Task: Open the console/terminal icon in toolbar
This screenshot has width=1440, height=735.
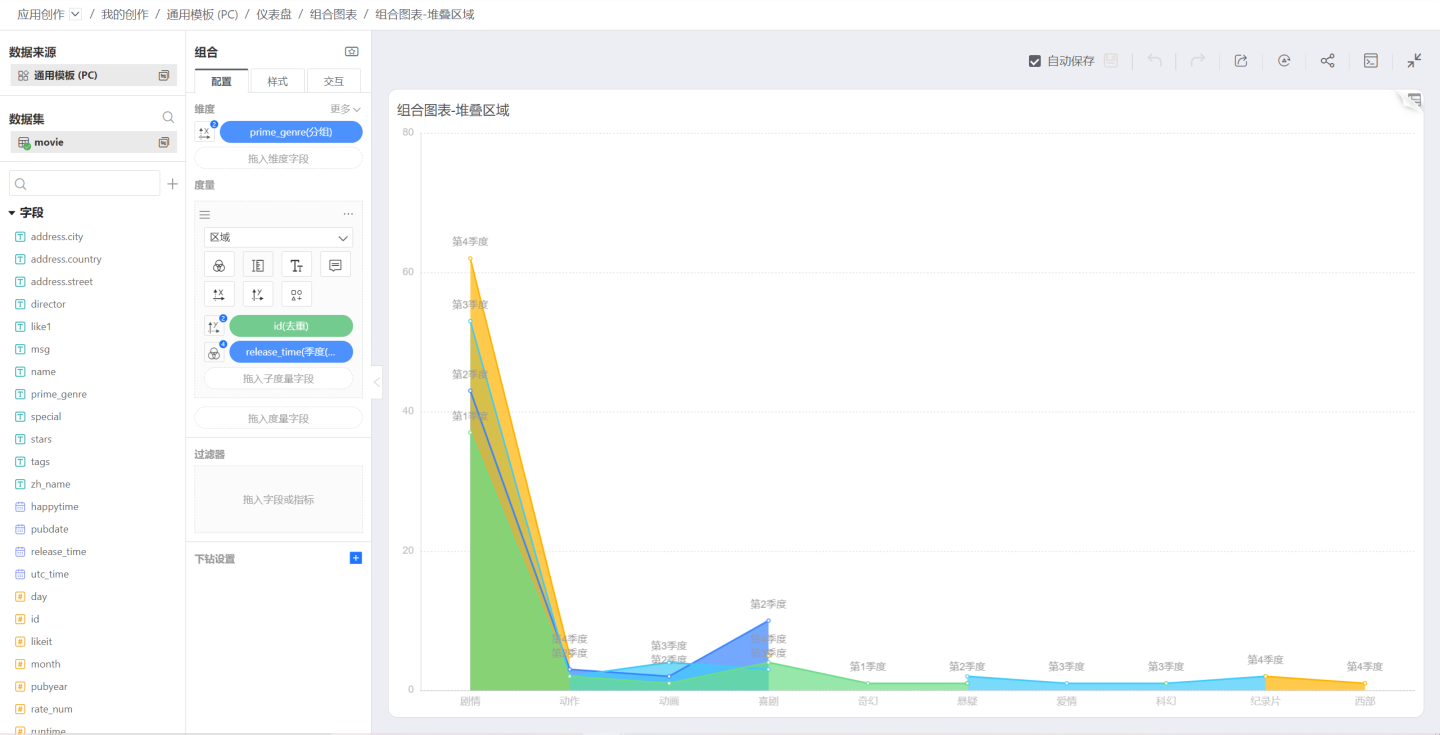Action: point(1371,61)
